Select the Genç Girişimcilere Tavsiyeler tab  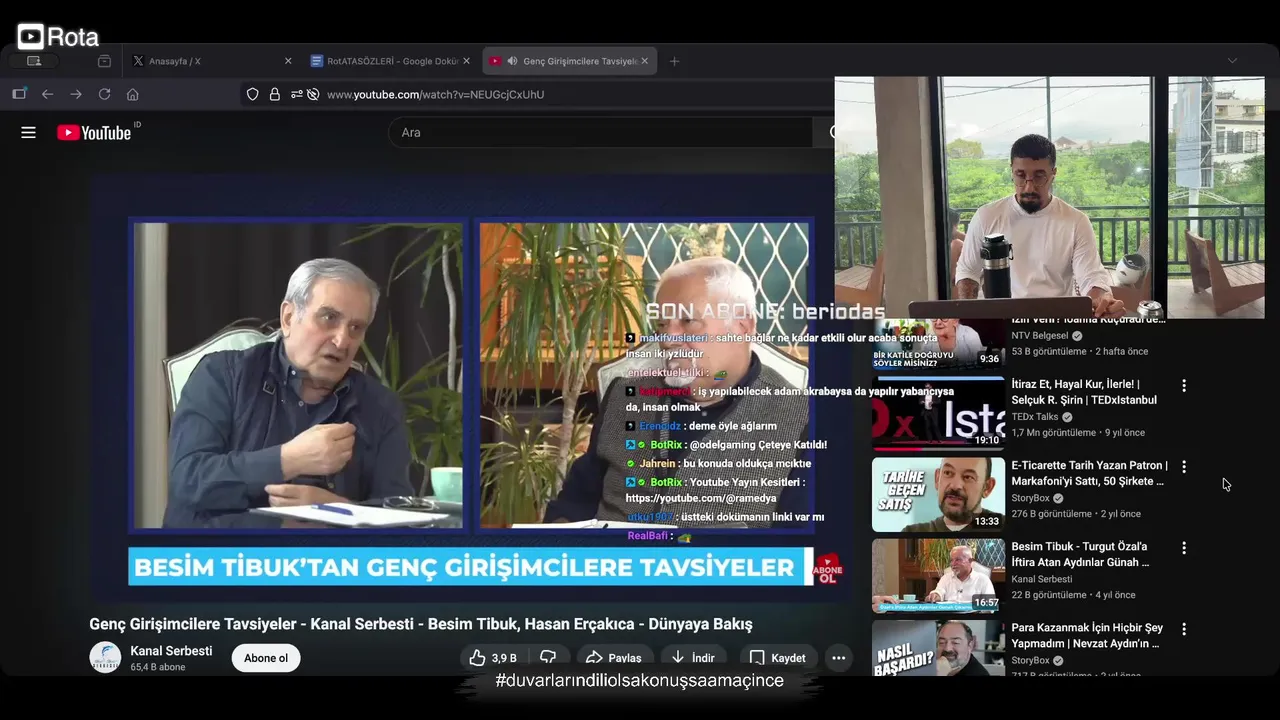point(568,61)
